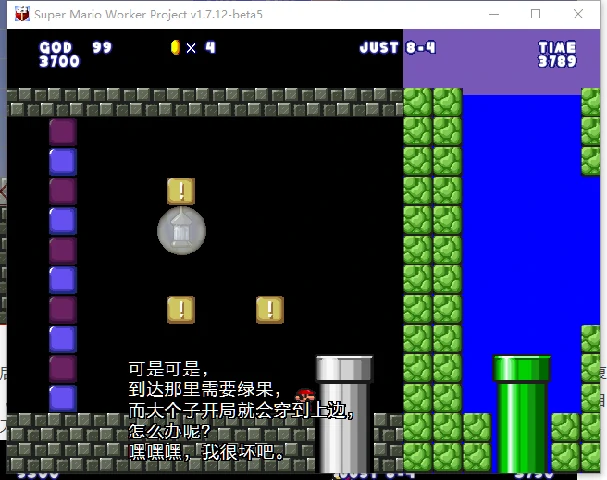Click the window title Super Mario Worker Project

pyautogui.click(x=148, y=14)
